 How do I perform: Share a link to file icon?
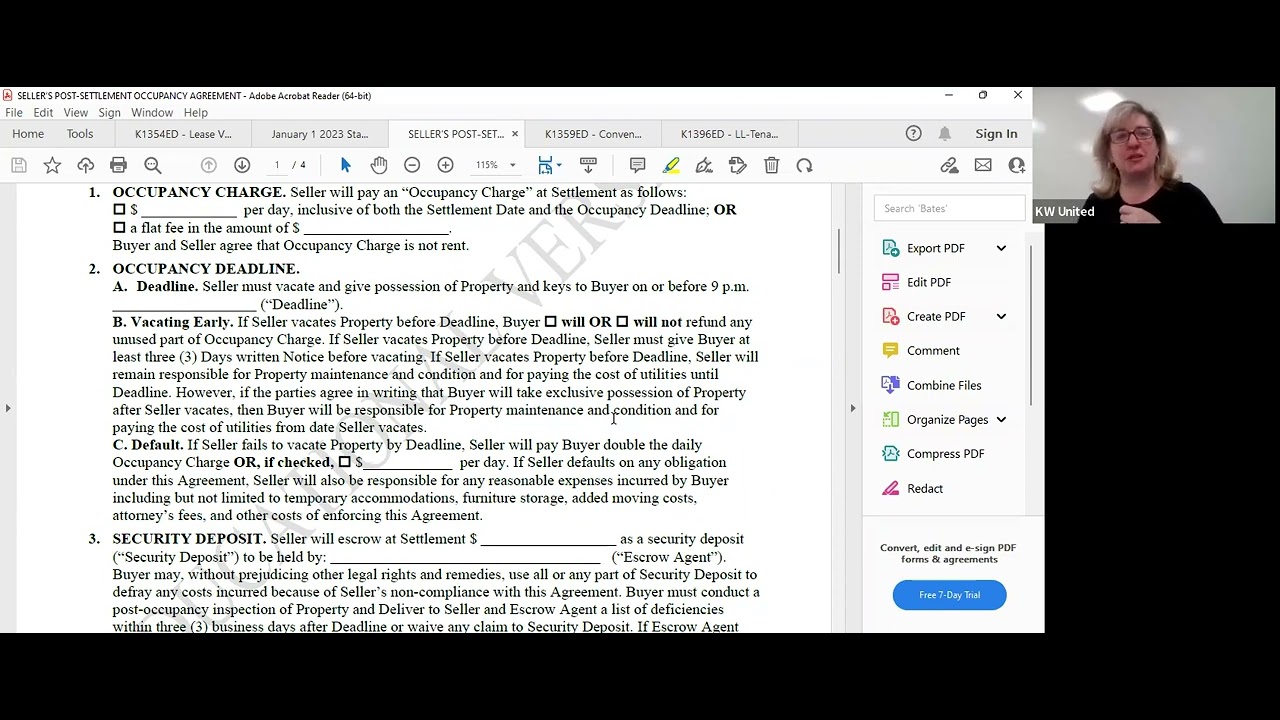(x=949, y=165)
